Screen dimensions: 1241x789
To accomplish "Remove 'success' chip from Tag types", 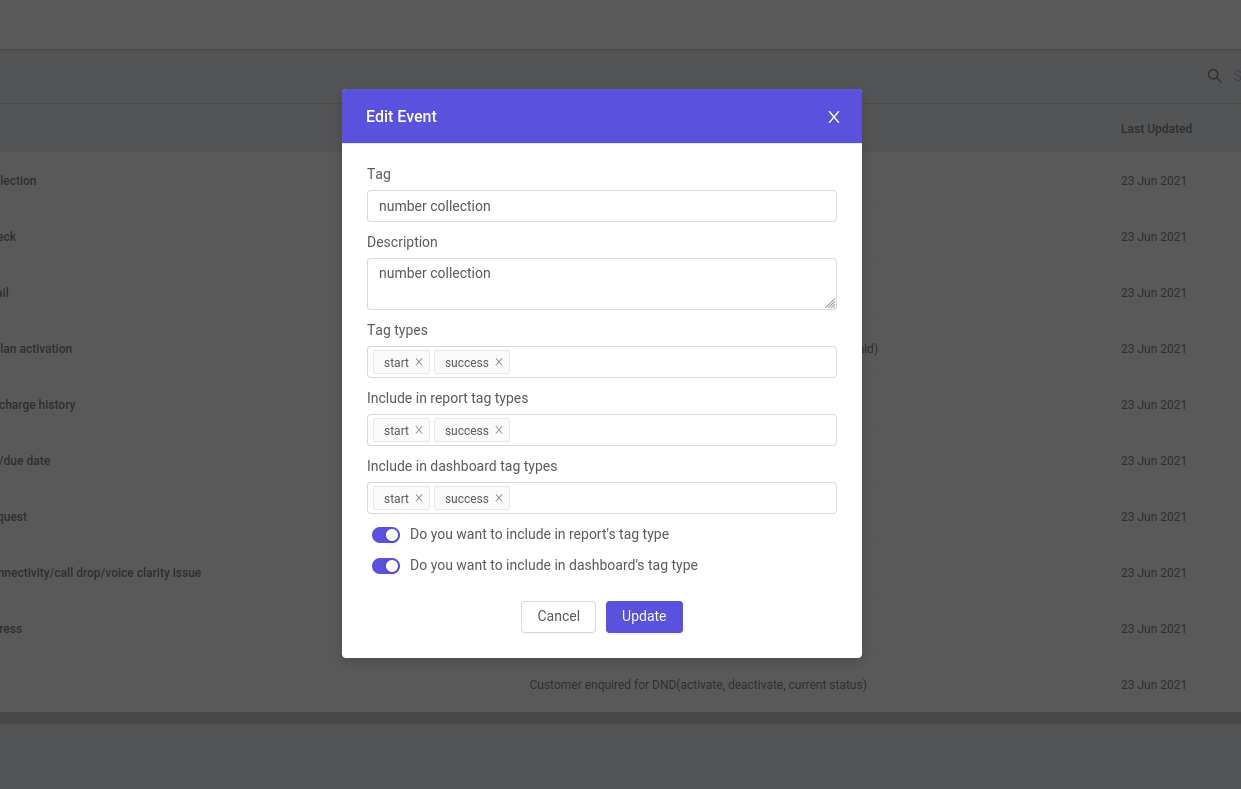I will click(499, 362).
